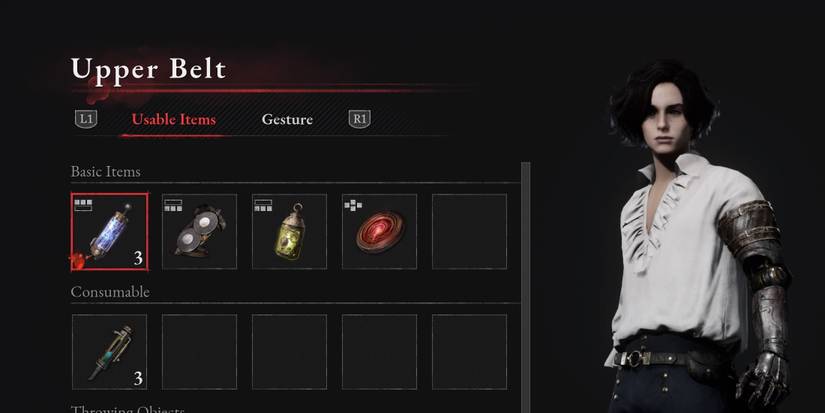
Task: Select the fifth empty Basic Items slot
Action: [x=469, y=231]
